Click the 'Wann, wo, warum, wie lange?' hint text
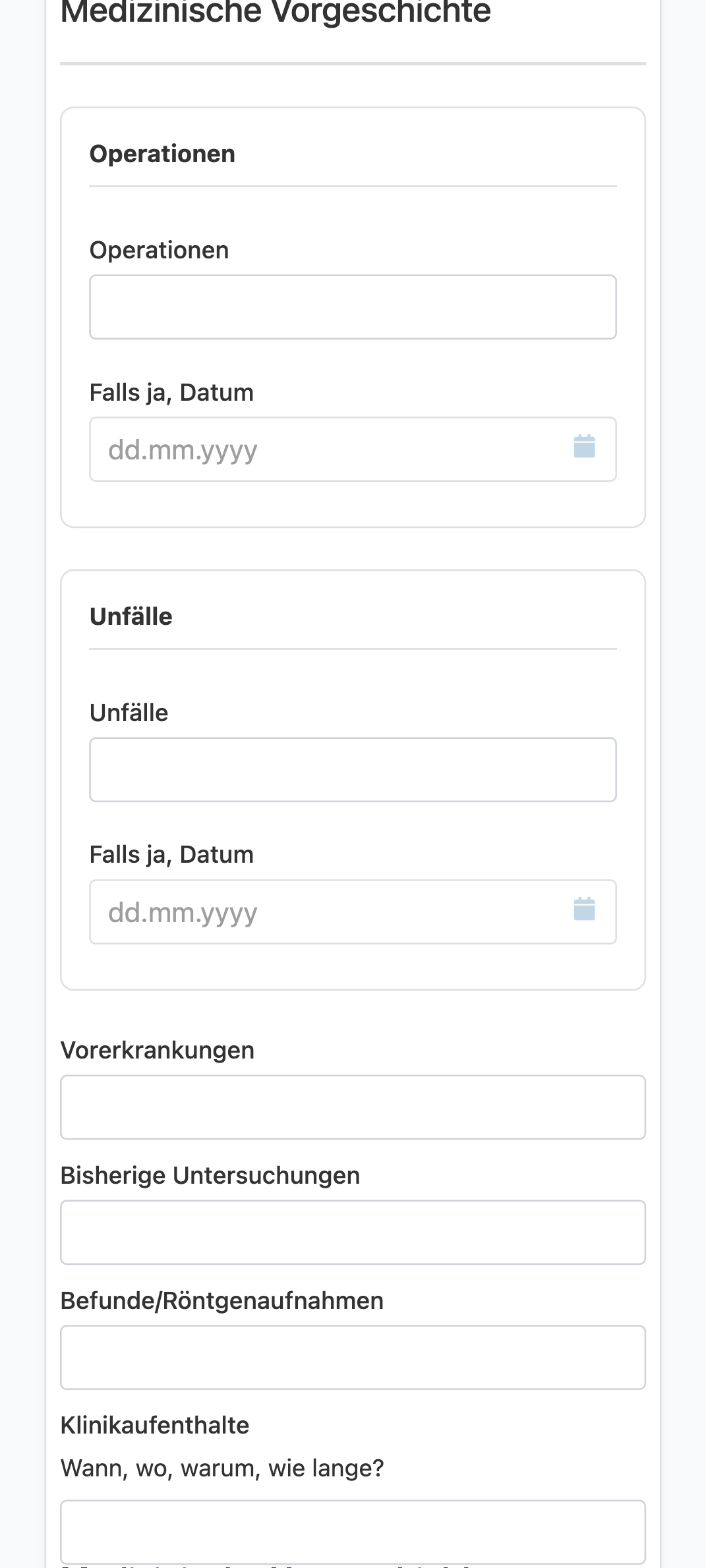Viewport: 706px width, 1568px height. click(222, 1468)
